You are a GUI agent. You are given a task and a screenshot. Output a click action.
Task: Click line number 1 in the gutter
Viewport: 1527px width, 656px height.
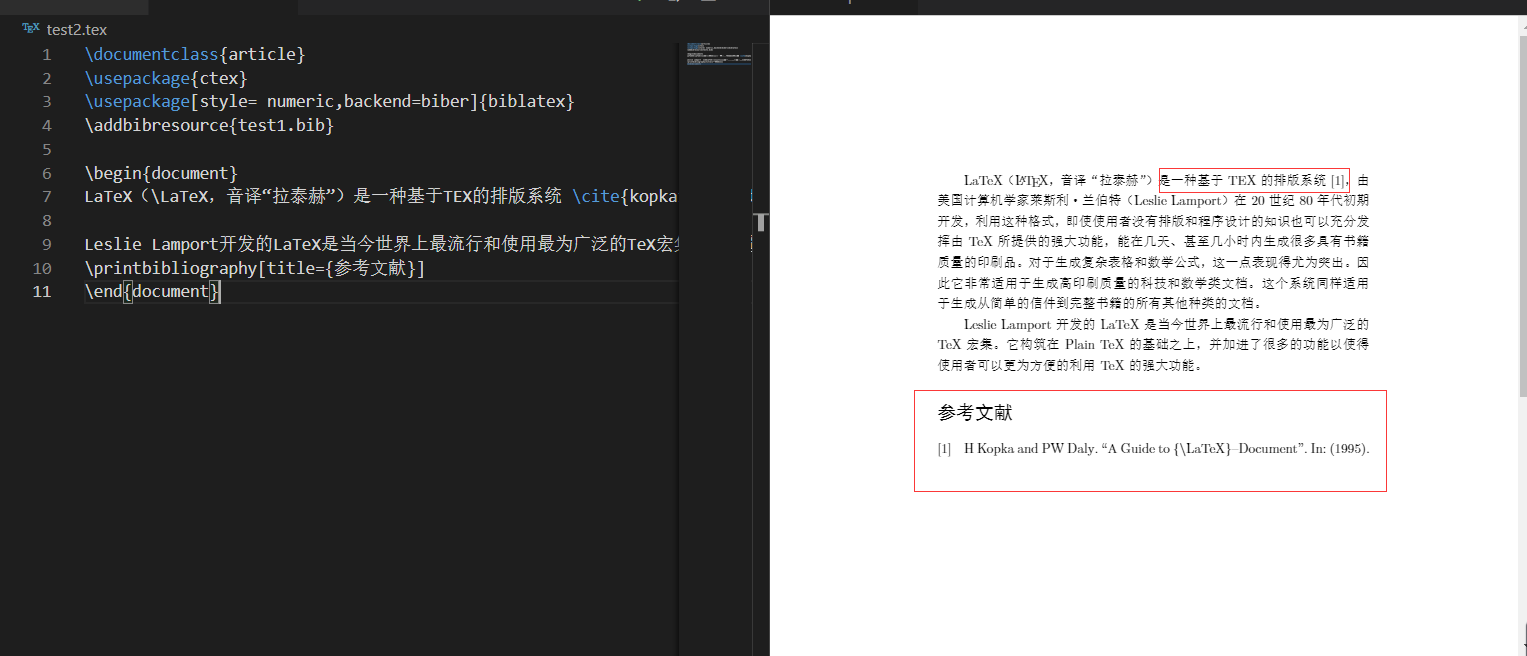pyautogui.click(x=46, y=54)
